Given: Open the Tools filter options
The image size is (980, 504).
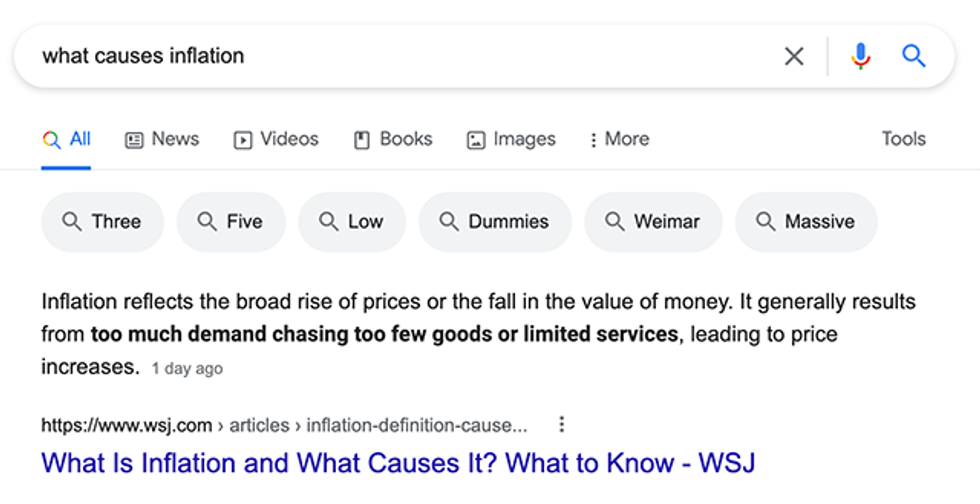Looking at the screenshot, I should click(903, 139).
